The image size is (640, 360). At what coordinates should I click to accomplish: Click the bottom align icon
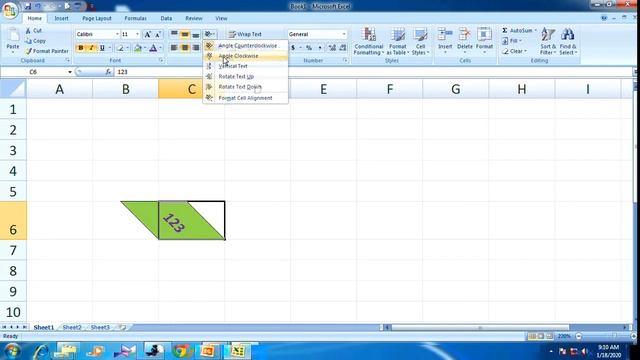(196, 34)
